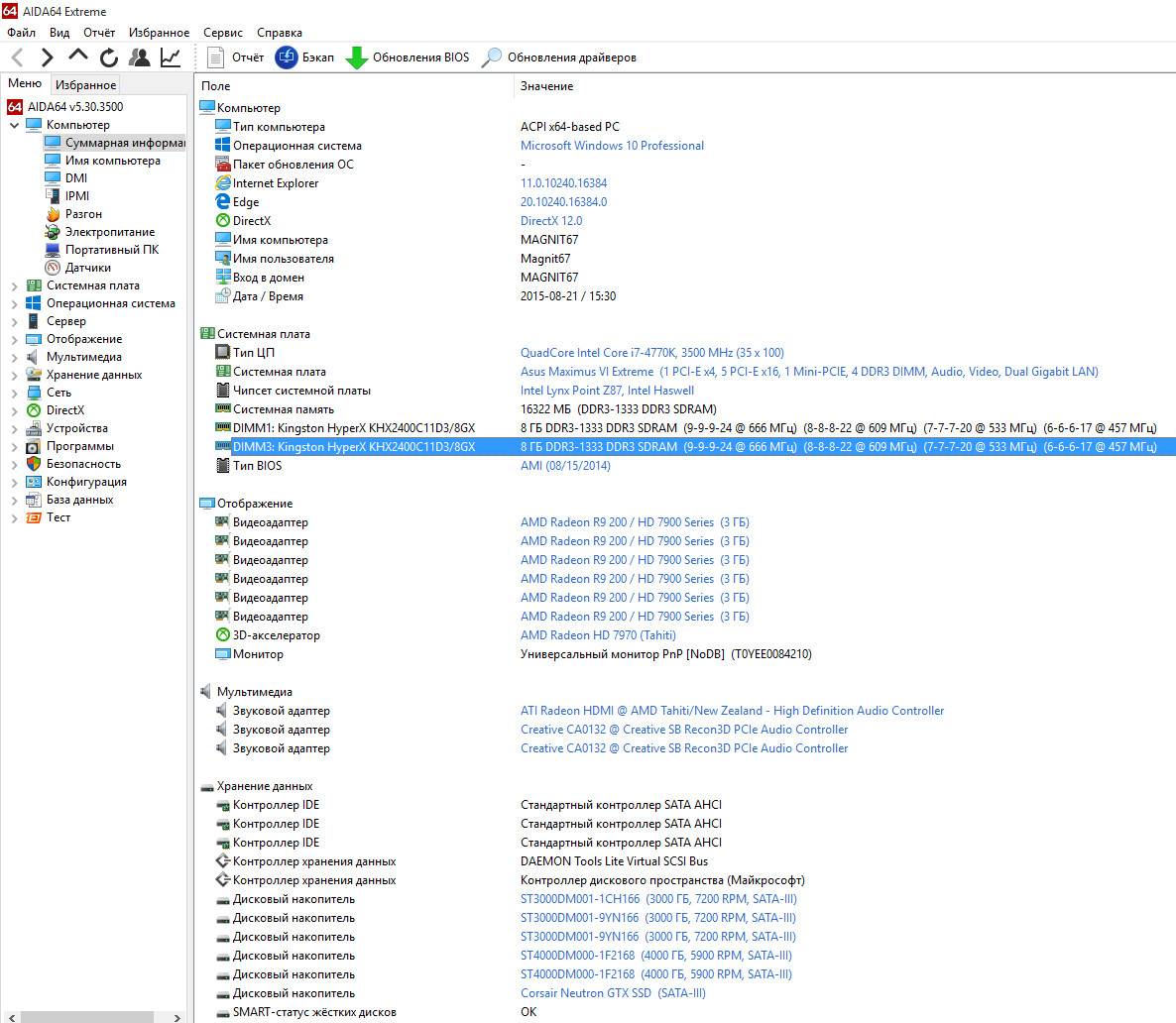Switch to the Избранное tab in sidebar
Screen dimensions: 1176x1023
coord(85,84)
